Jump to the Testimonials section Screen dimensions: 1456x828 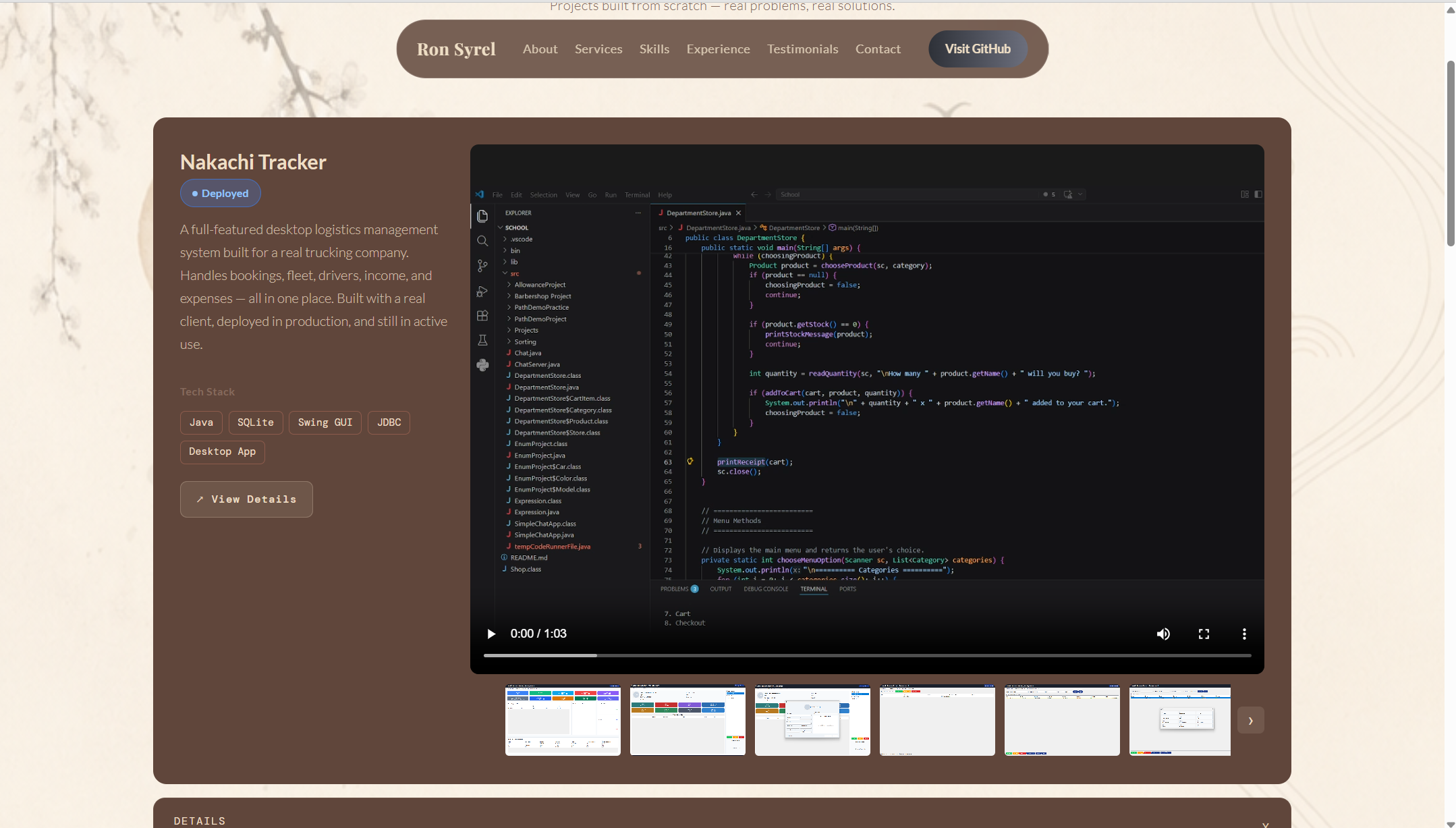coord(802,49)
